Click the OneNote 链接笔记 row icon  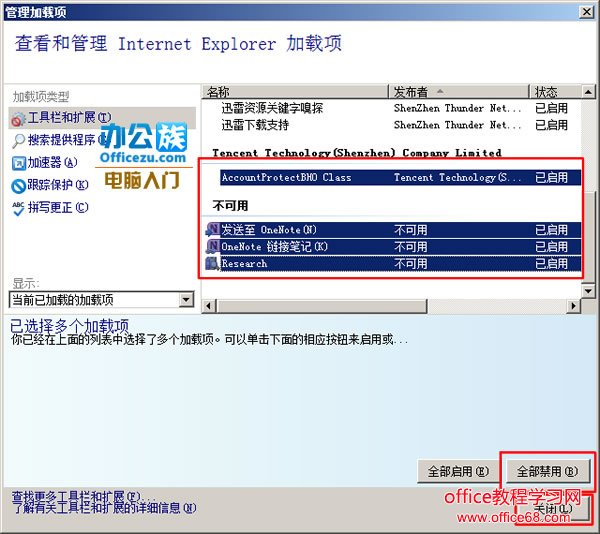click(x=212, y=247)
